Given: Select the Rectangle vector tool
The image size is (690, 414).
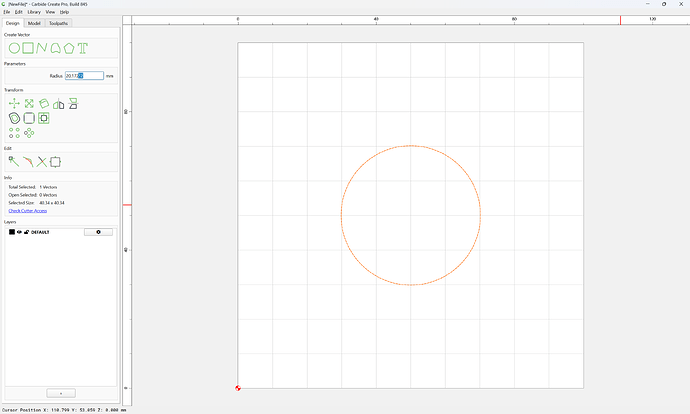Looking at the screenshot, I should (x=28, y=48).
